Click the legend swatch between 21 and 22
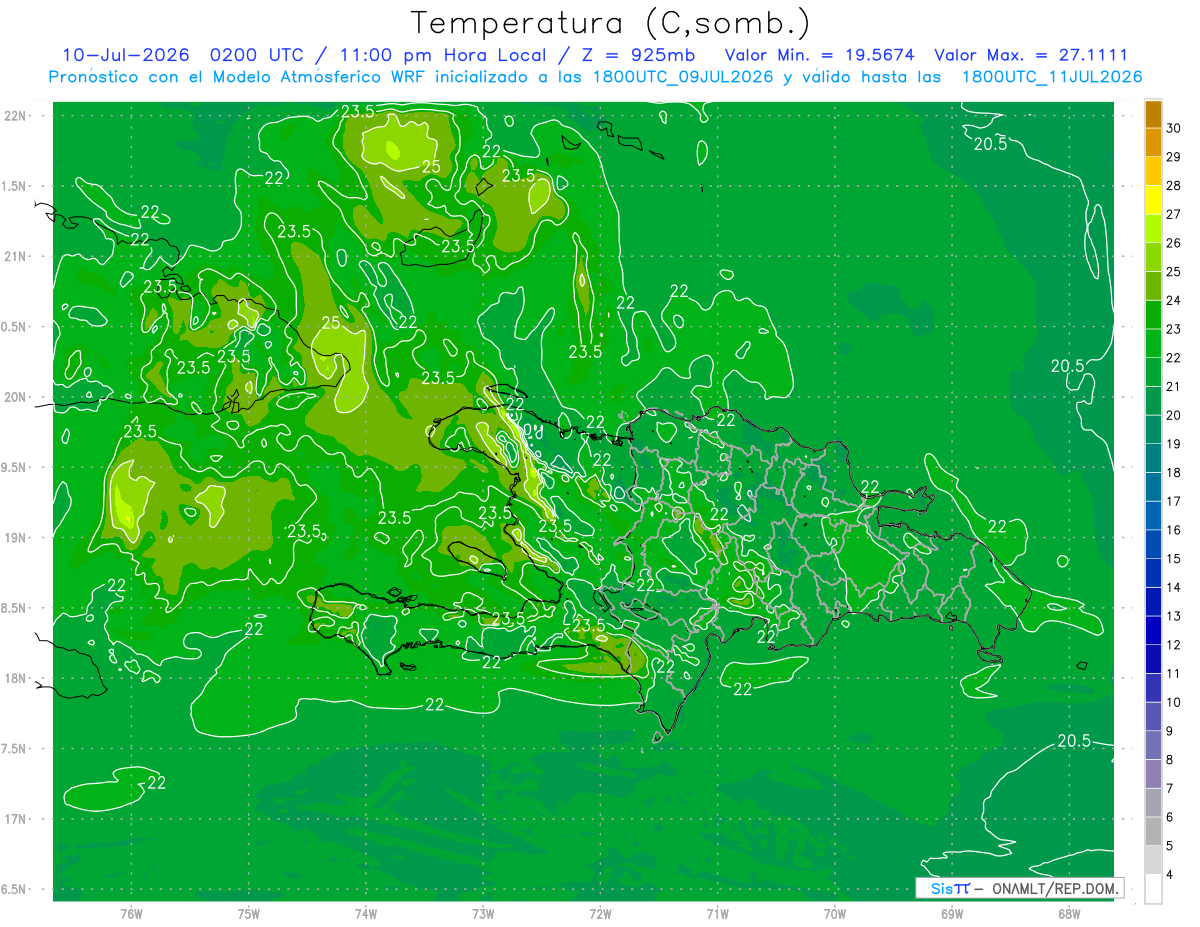The width and height of the screenshot is (1200, 927). pos(1153,372)
